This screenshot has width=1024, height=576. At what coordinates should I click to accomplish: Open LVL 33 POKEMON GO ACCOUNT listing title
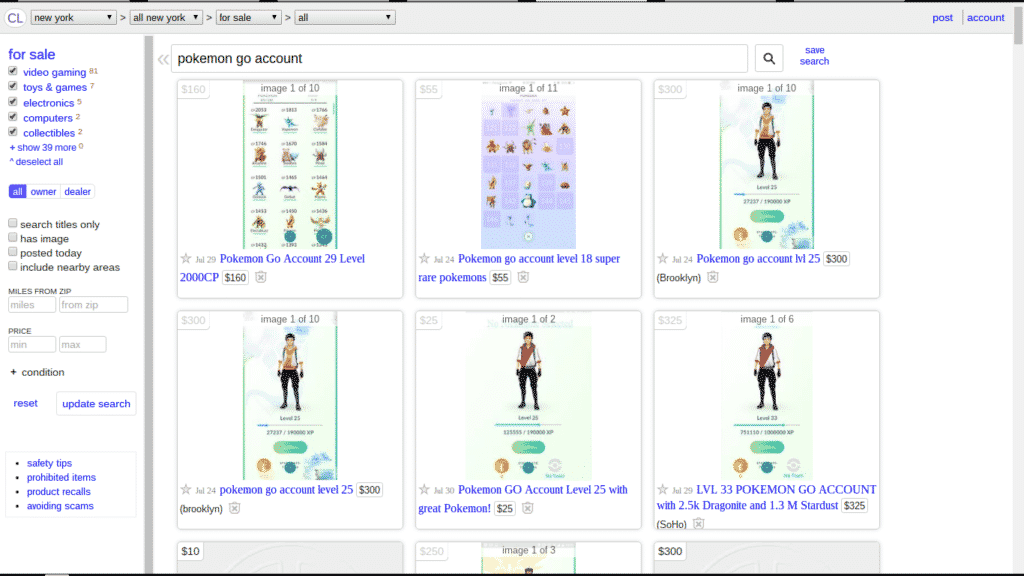tap(767, 497)
